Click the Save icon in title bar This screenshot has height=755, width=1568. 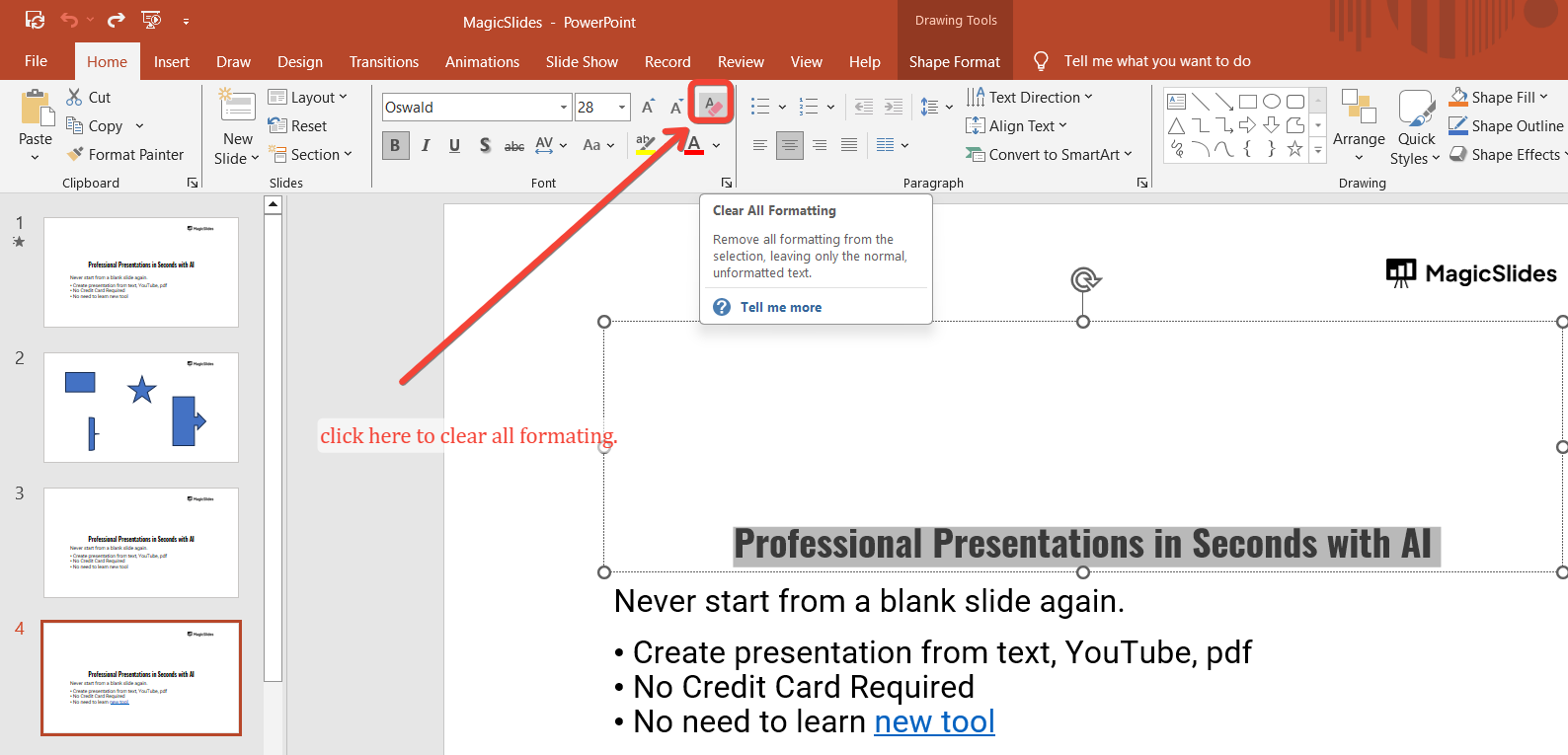point(35,20)
